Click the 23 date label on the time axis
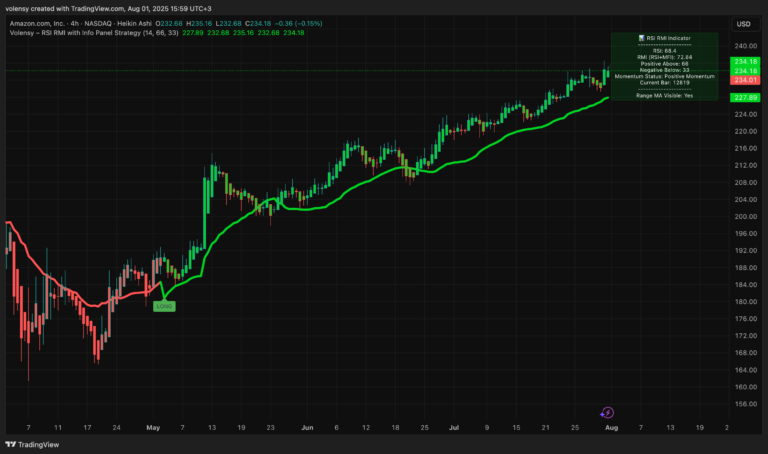 click(270, 428)
